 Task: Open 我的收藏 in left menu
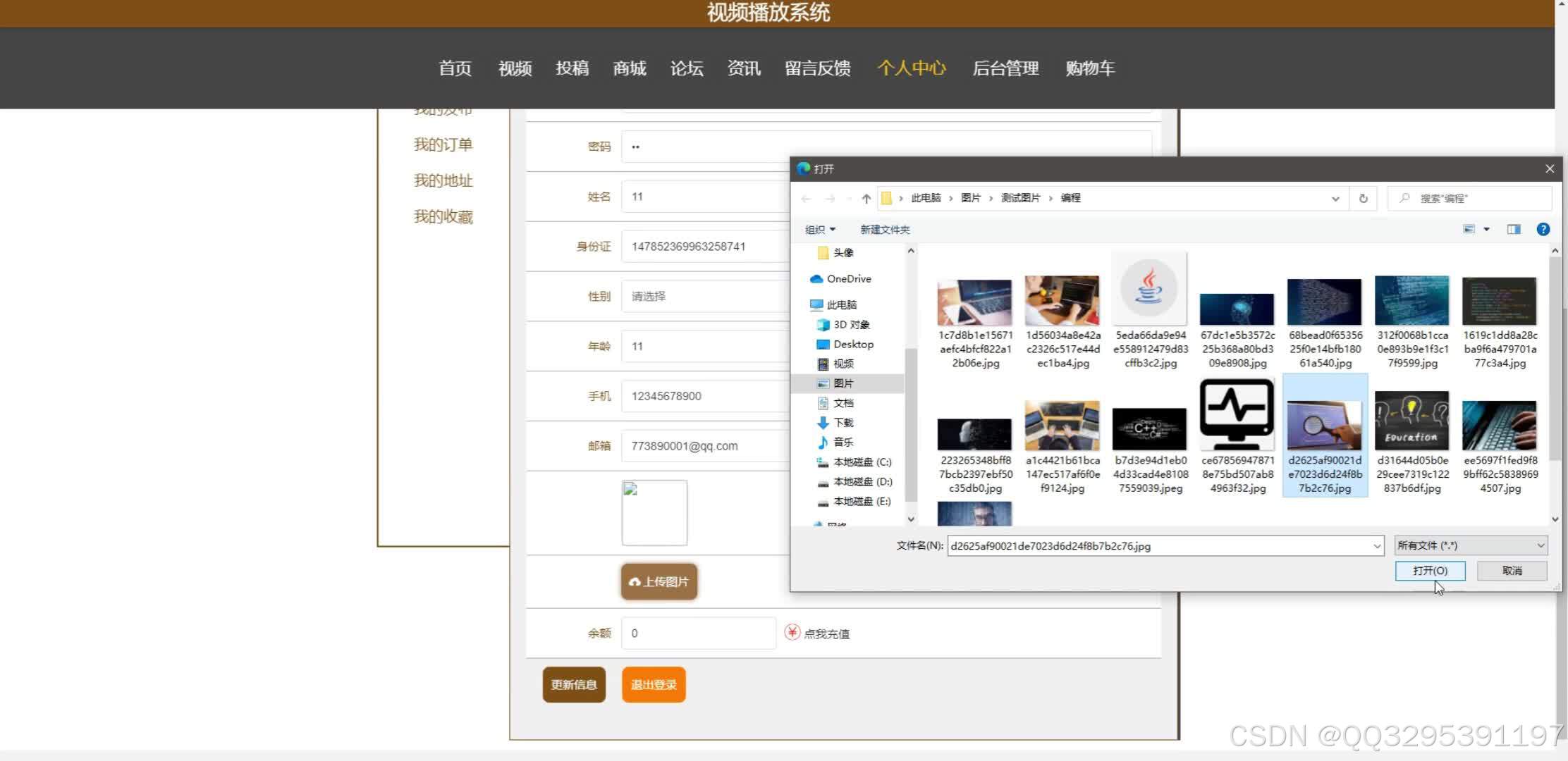point(443,217)
